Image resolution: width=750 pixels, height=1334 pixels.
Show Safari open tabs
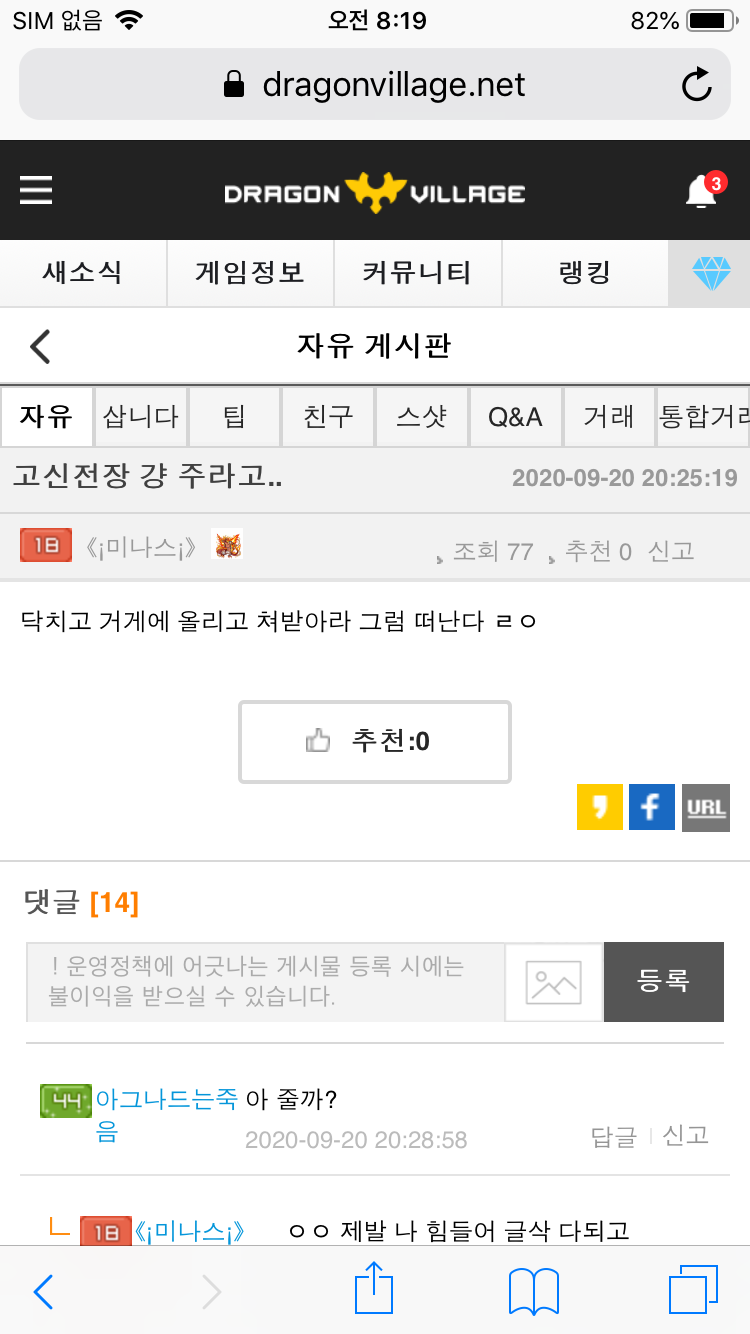[x=693, y=1291]
